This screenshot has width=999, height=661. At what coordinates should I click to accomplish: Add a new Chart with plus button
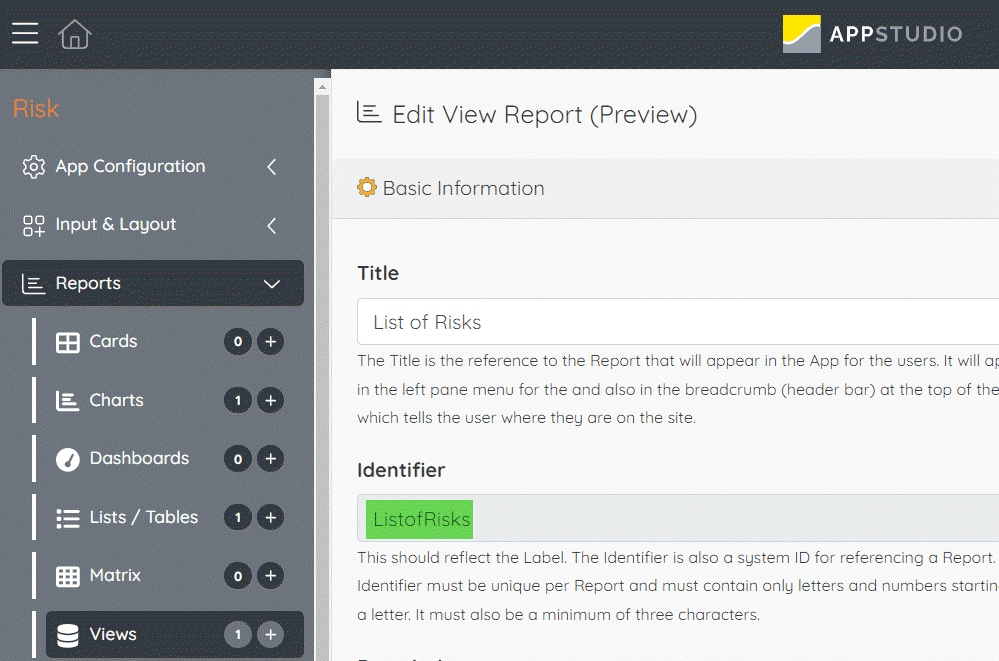coord(270,400)
